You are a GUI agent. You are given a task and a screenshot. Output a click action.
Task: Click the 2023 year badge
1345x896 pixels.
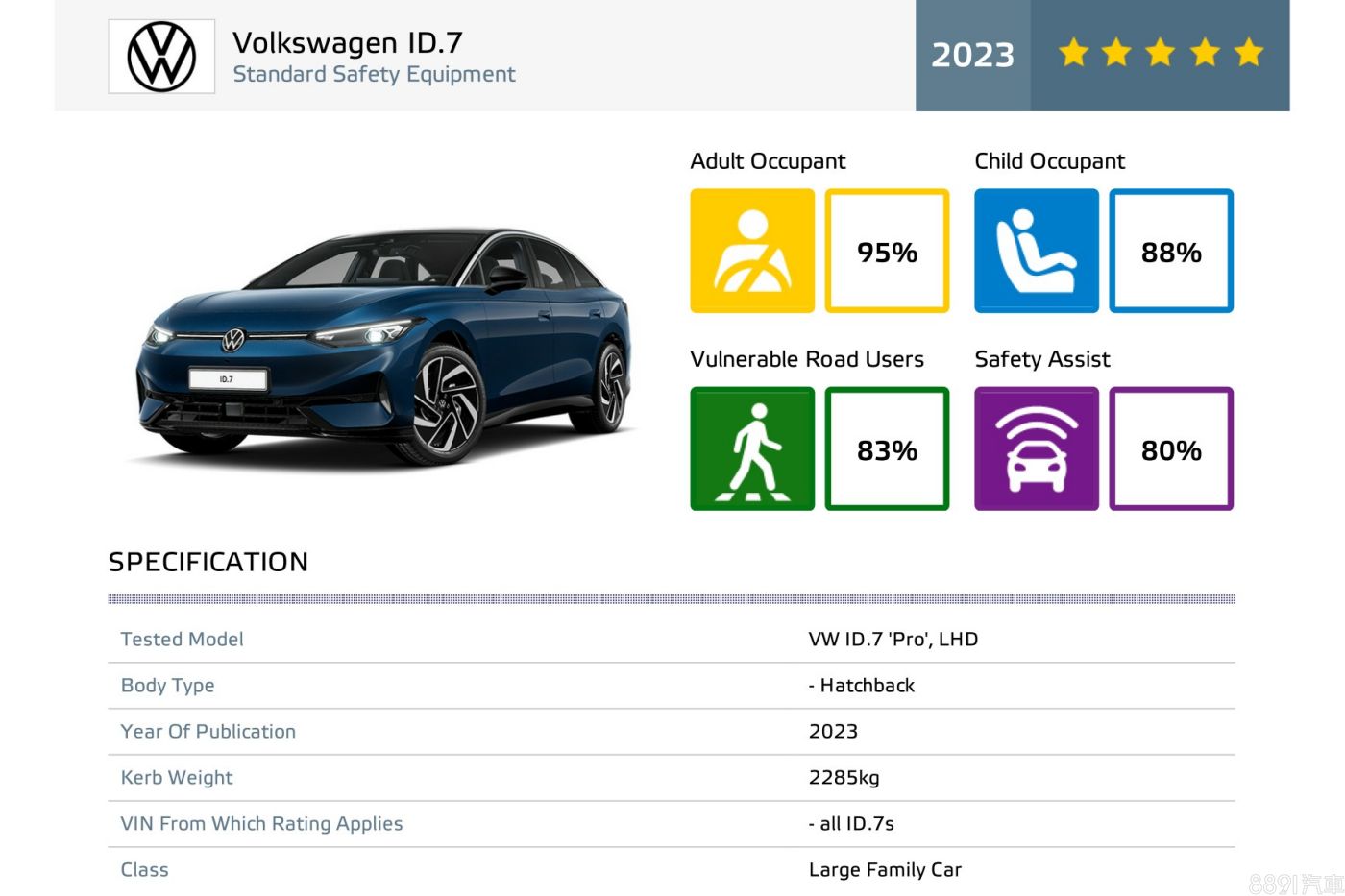tap(972, 55)
